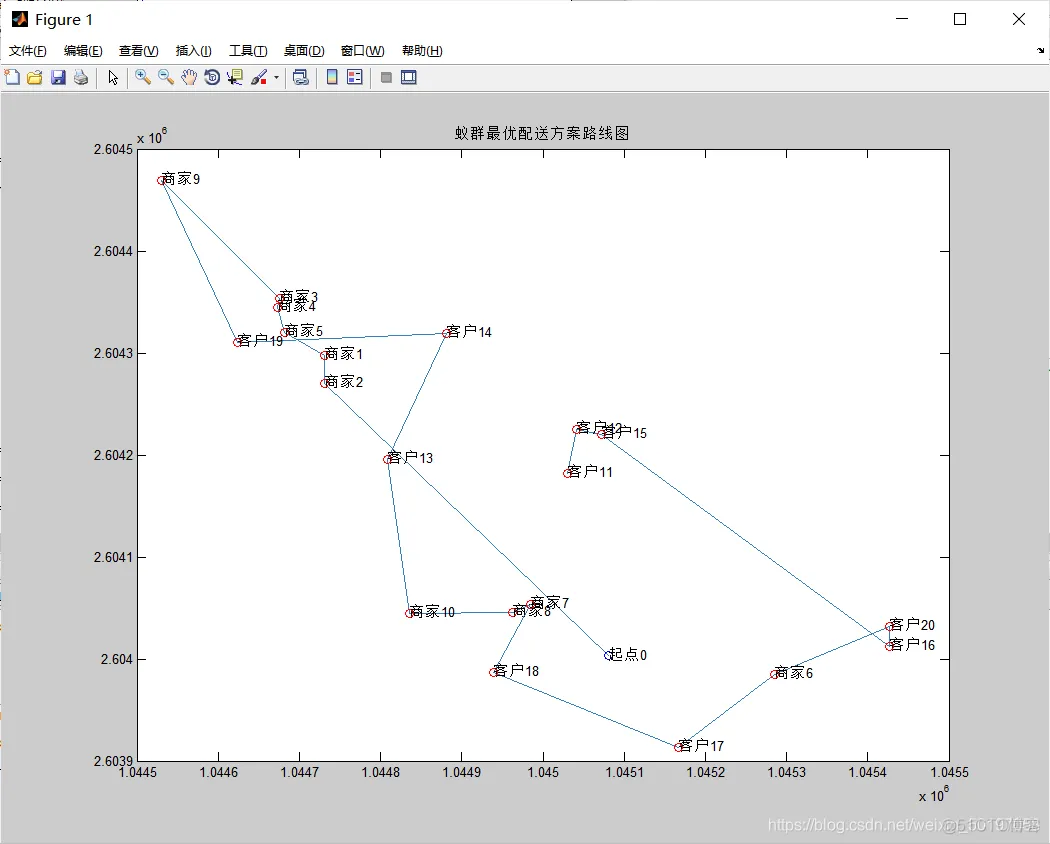Open the 插入(I) menu

tap(194, 51)
